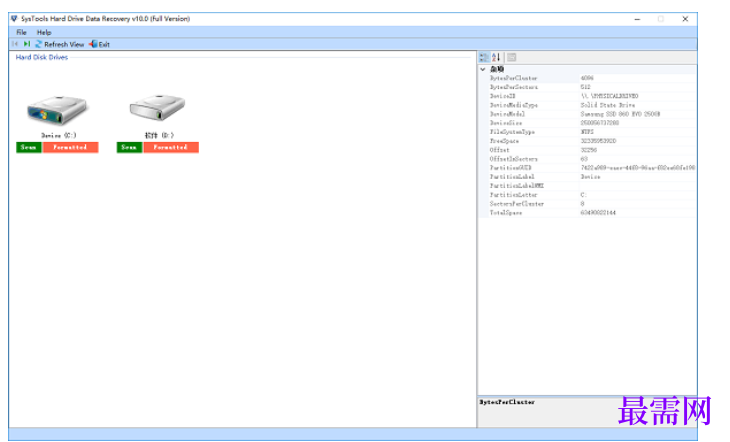Screen dimensions: 730x442
Task: Click the Property Pages icon
Action: (x=511, y=57)
